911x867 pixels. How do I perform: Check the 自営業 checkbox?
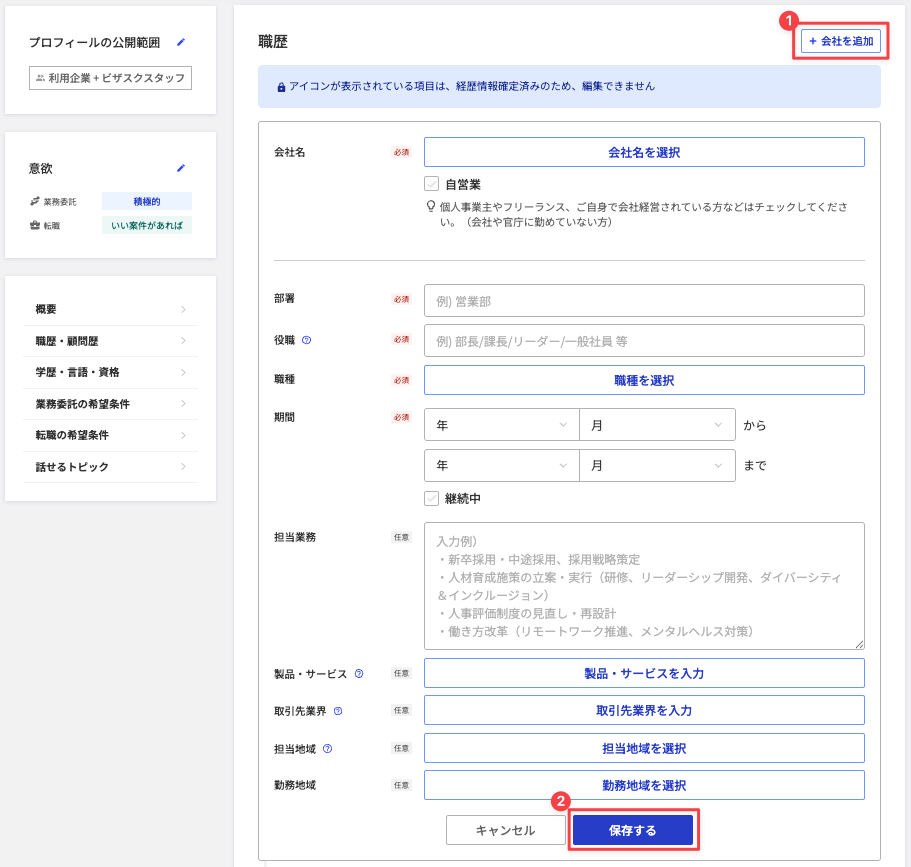pos(431,184)
